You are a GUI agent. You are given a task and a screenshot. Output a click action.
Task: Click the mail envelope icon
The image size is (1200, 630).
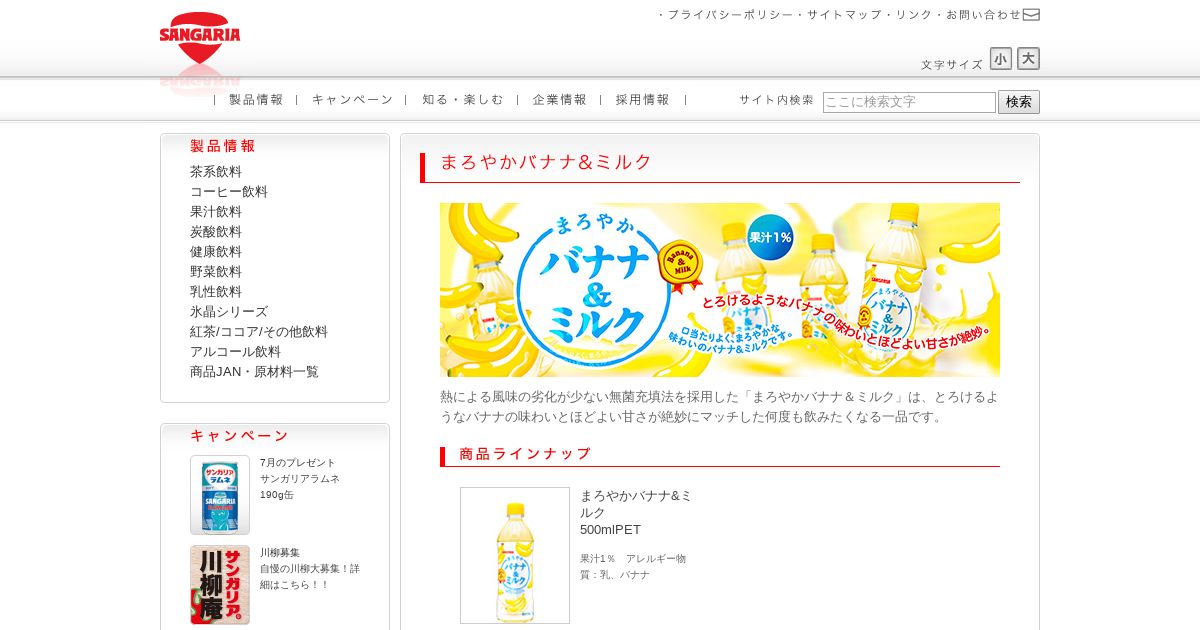point(1031,14)
